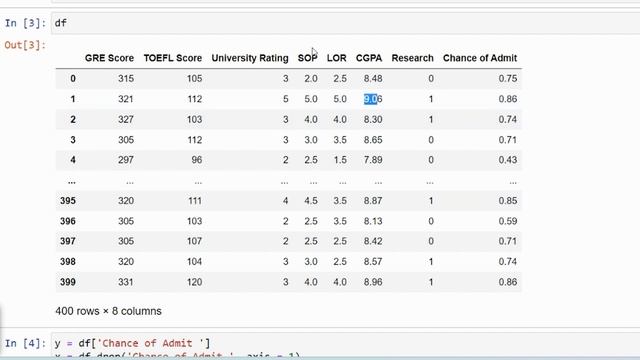Click TOEFL Score value 96 in row 4
This screenshot has height=360, width=640.
tap(197, 160)
